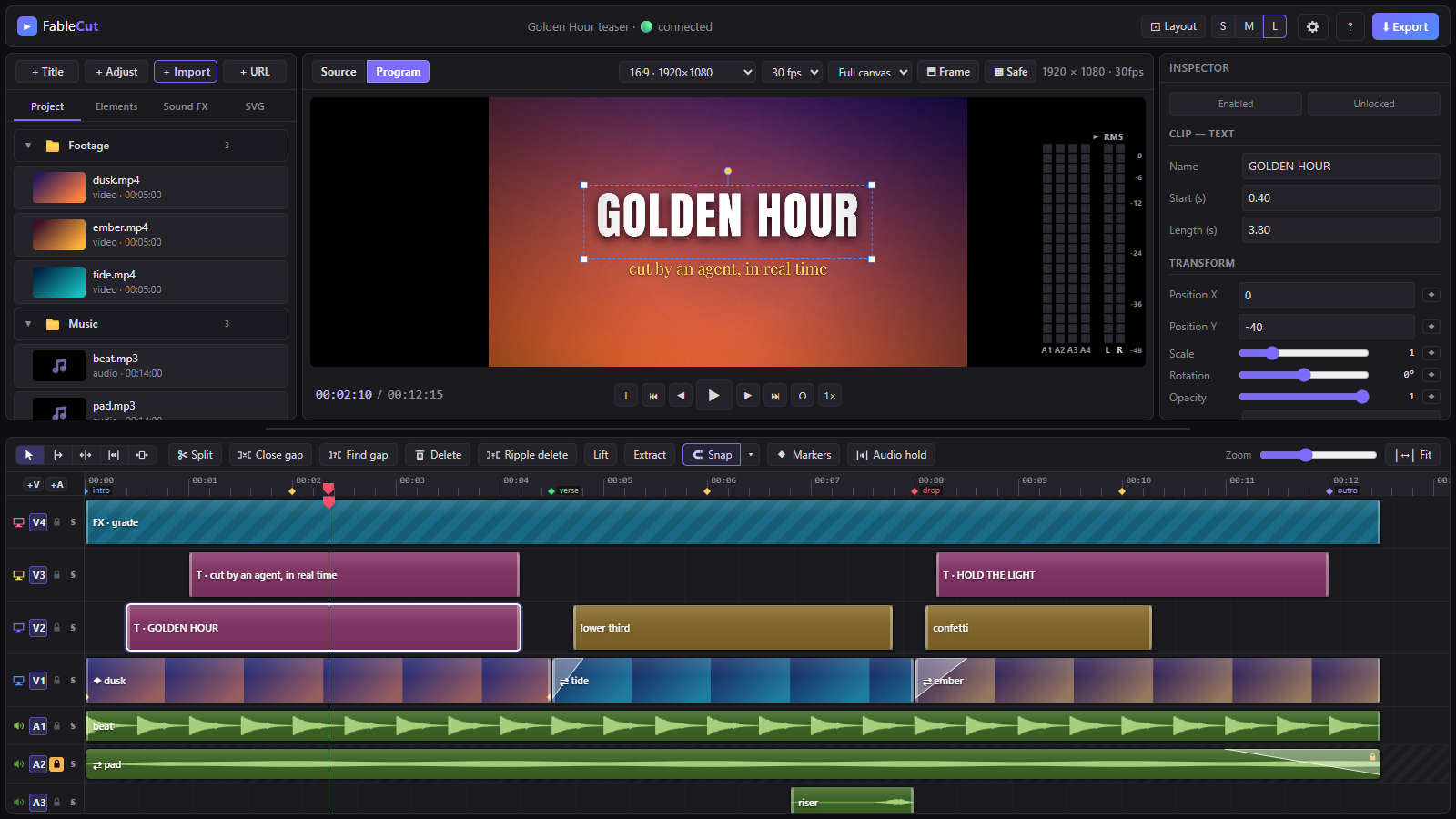The width and height of the screenshot is (1456, 819).
Task: Click the + Import button
Action: 187,72
